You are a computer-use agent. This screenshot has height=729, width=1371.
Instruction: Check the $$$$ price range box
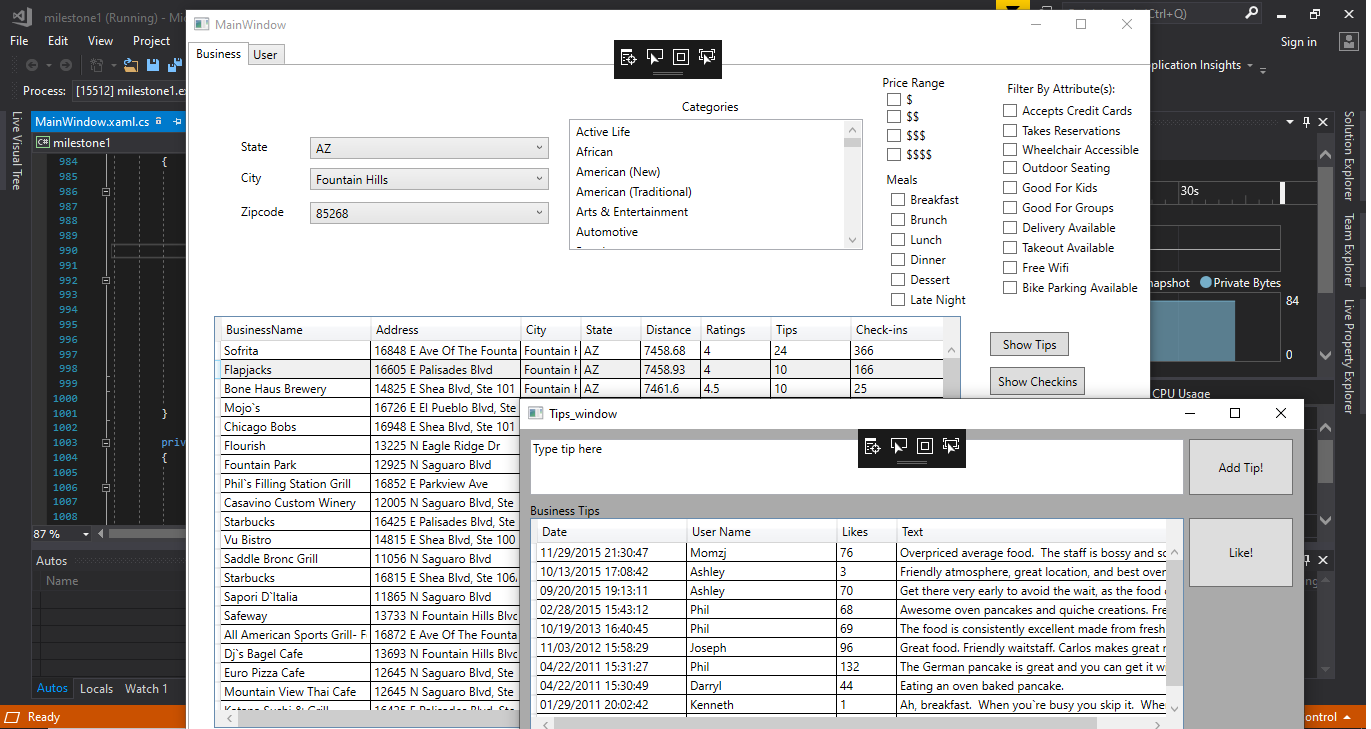point(893,155)
